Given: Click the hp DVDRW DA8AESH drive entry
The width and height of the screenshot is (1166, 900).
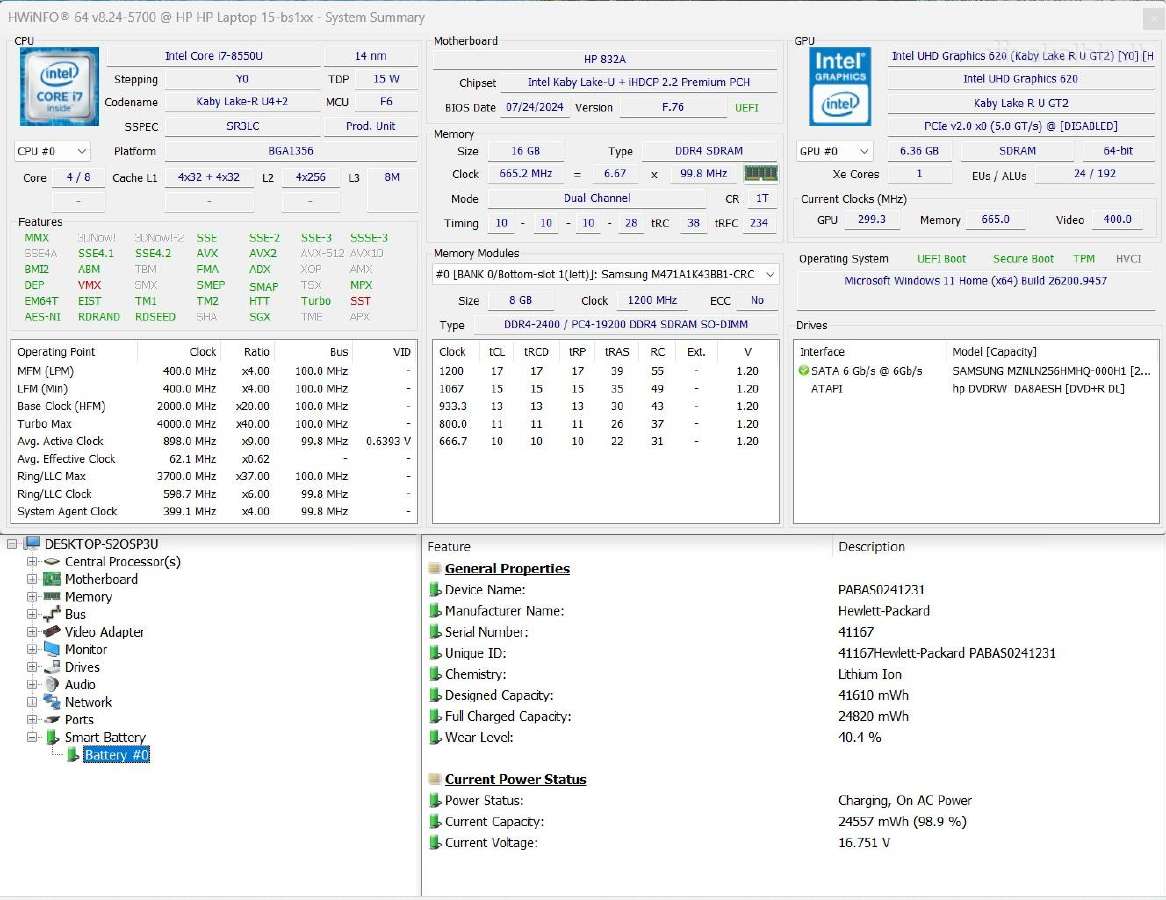Looking at the screenshot, I should coord(1038,388).
